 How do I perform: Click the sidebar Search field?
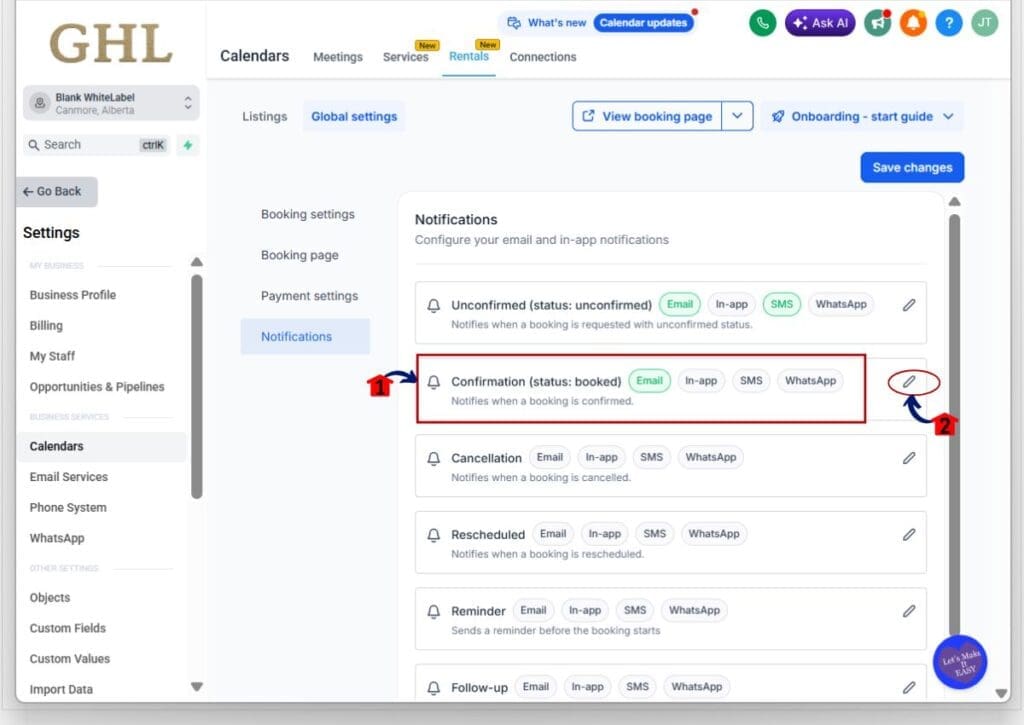[x=97, y=145]
